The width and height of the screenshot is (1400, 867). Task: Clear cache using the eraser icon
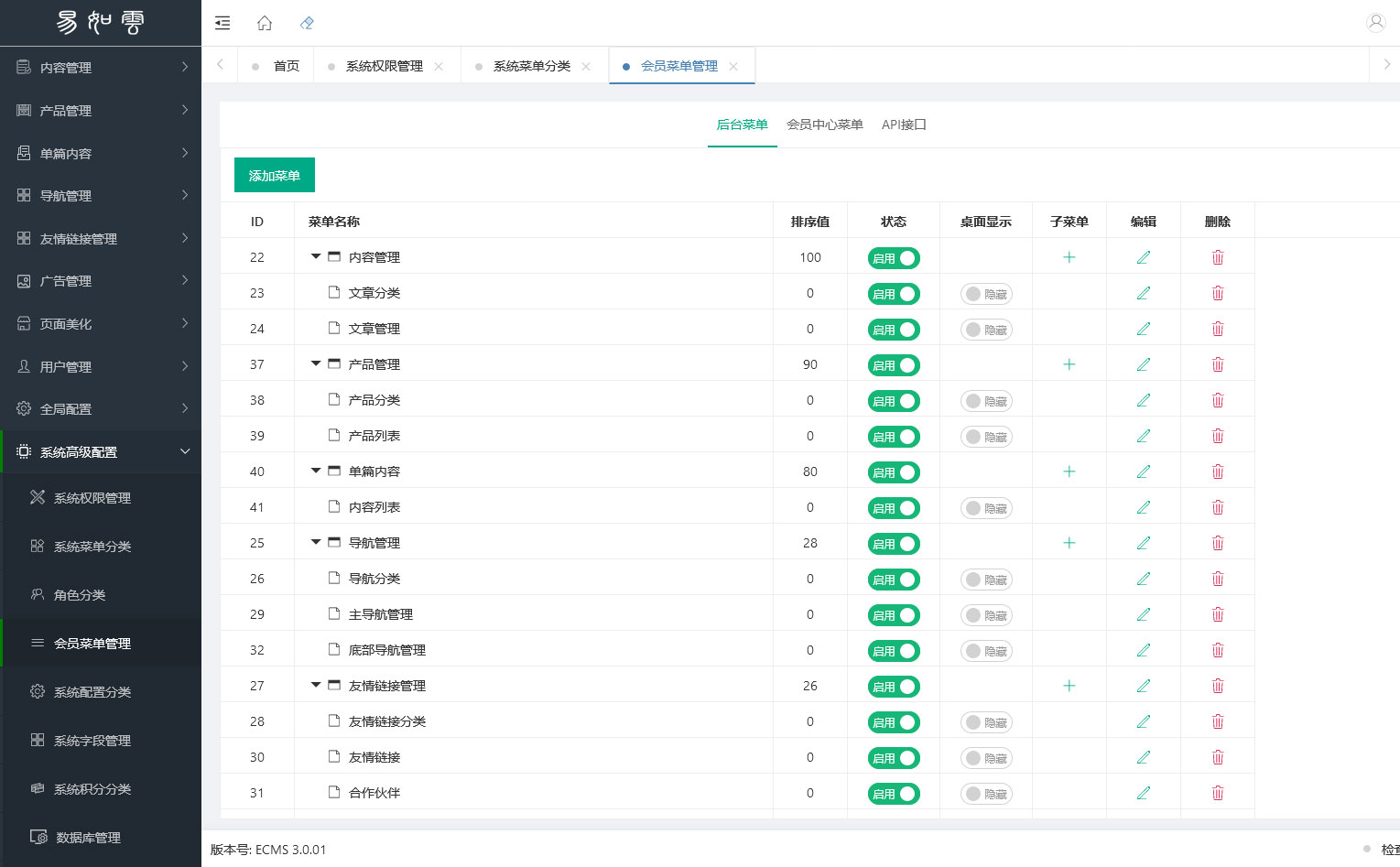pyautogui.click(x=307, y=23)
